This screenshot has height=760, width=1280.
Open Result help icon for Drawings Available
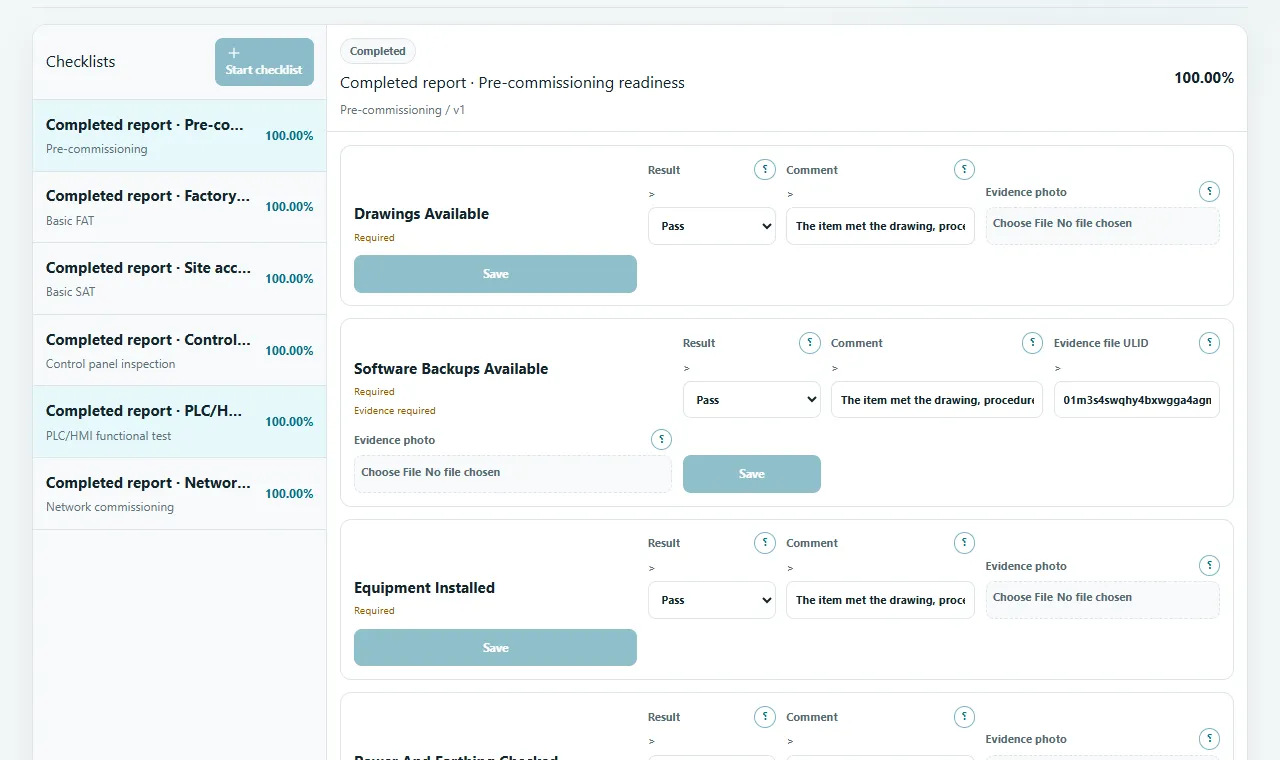[x=765, y=170]
